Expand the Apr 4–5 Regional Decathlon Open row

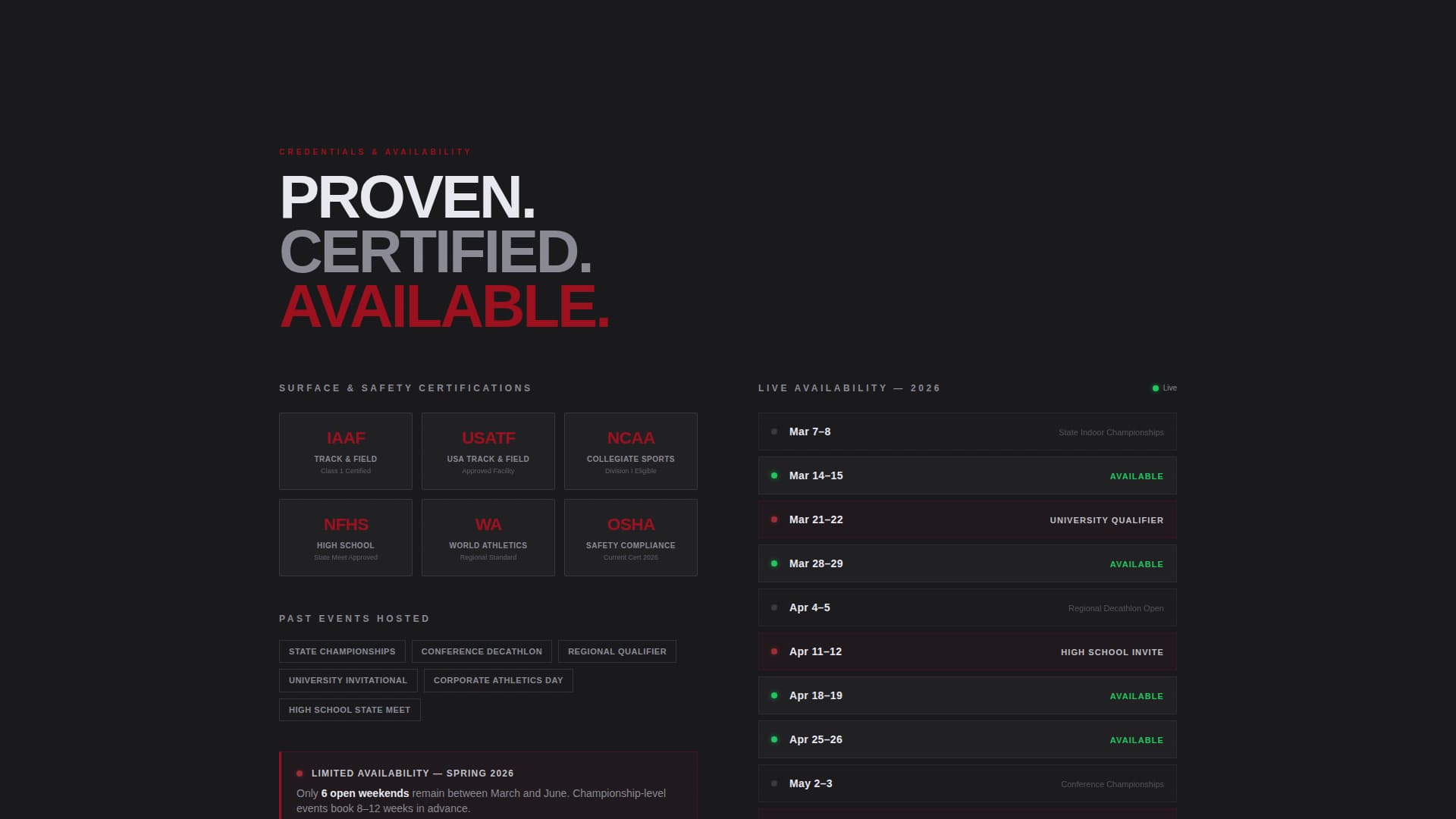point(967,607)
